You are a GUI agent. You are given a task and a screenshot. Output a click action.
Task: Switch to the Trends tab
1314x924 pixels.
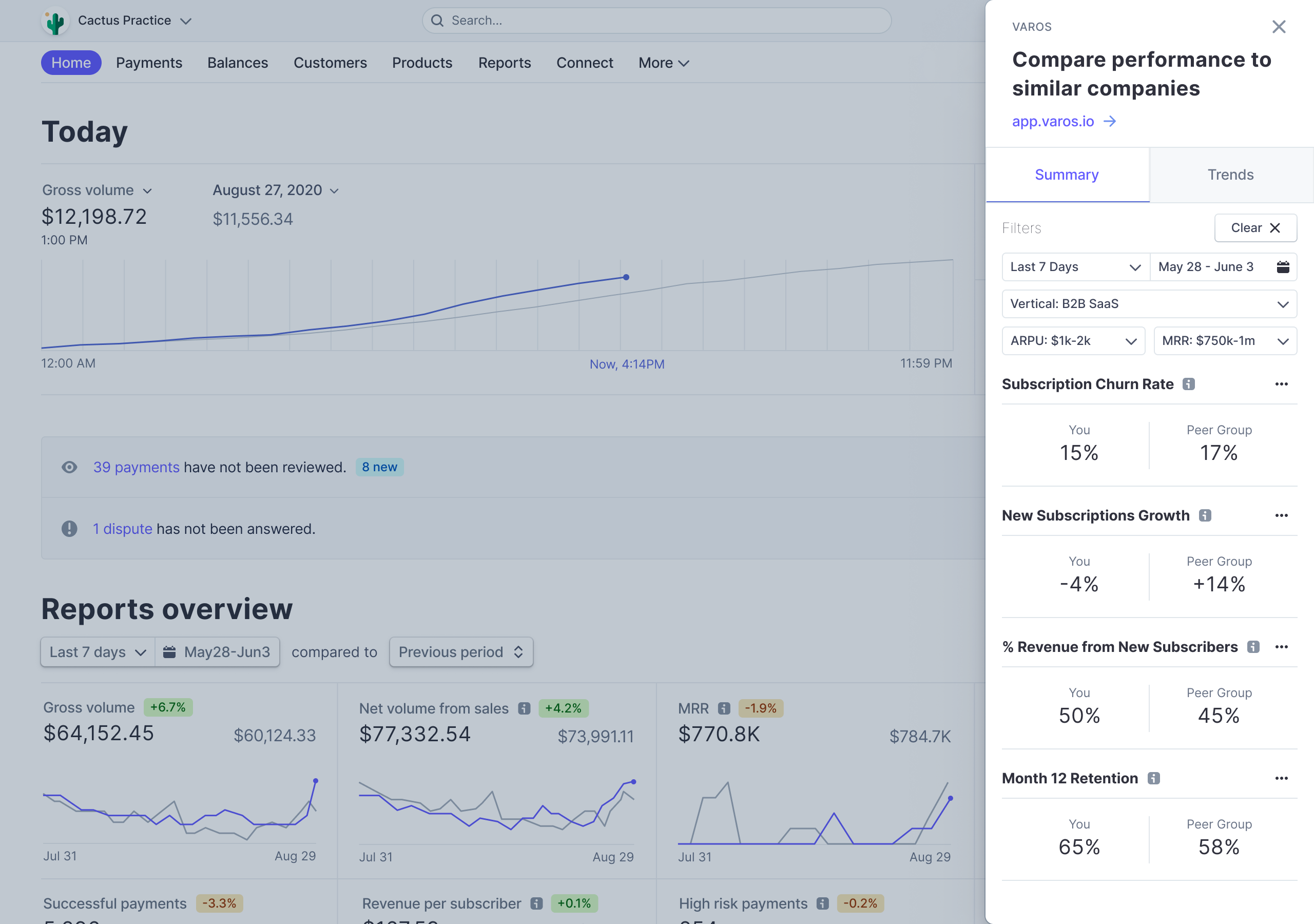click(x=1230, y=175)
